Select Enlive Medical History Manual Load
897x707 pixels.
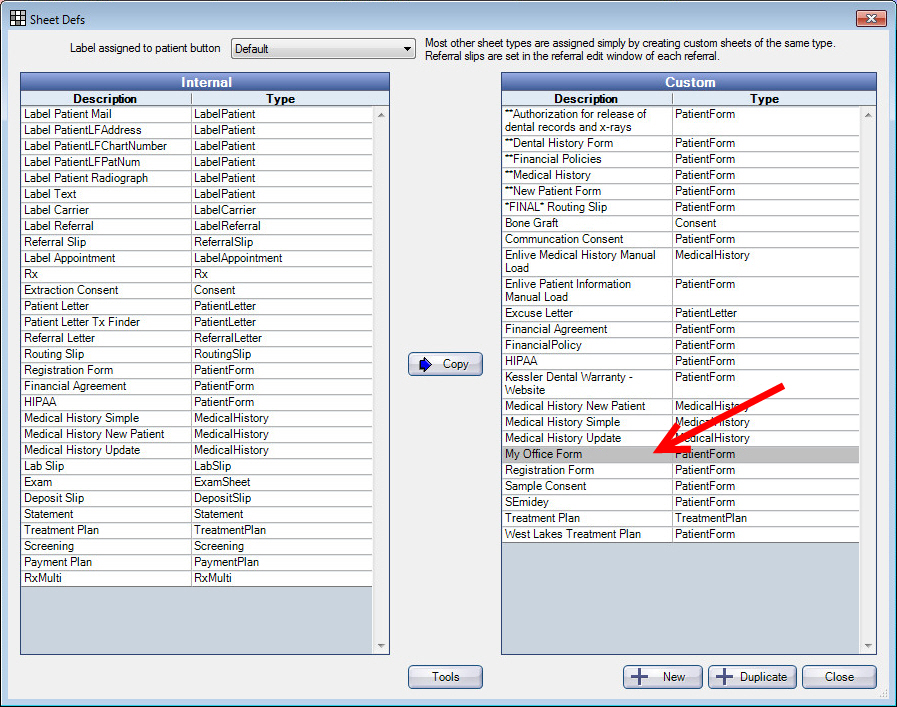tap(680, 262)
